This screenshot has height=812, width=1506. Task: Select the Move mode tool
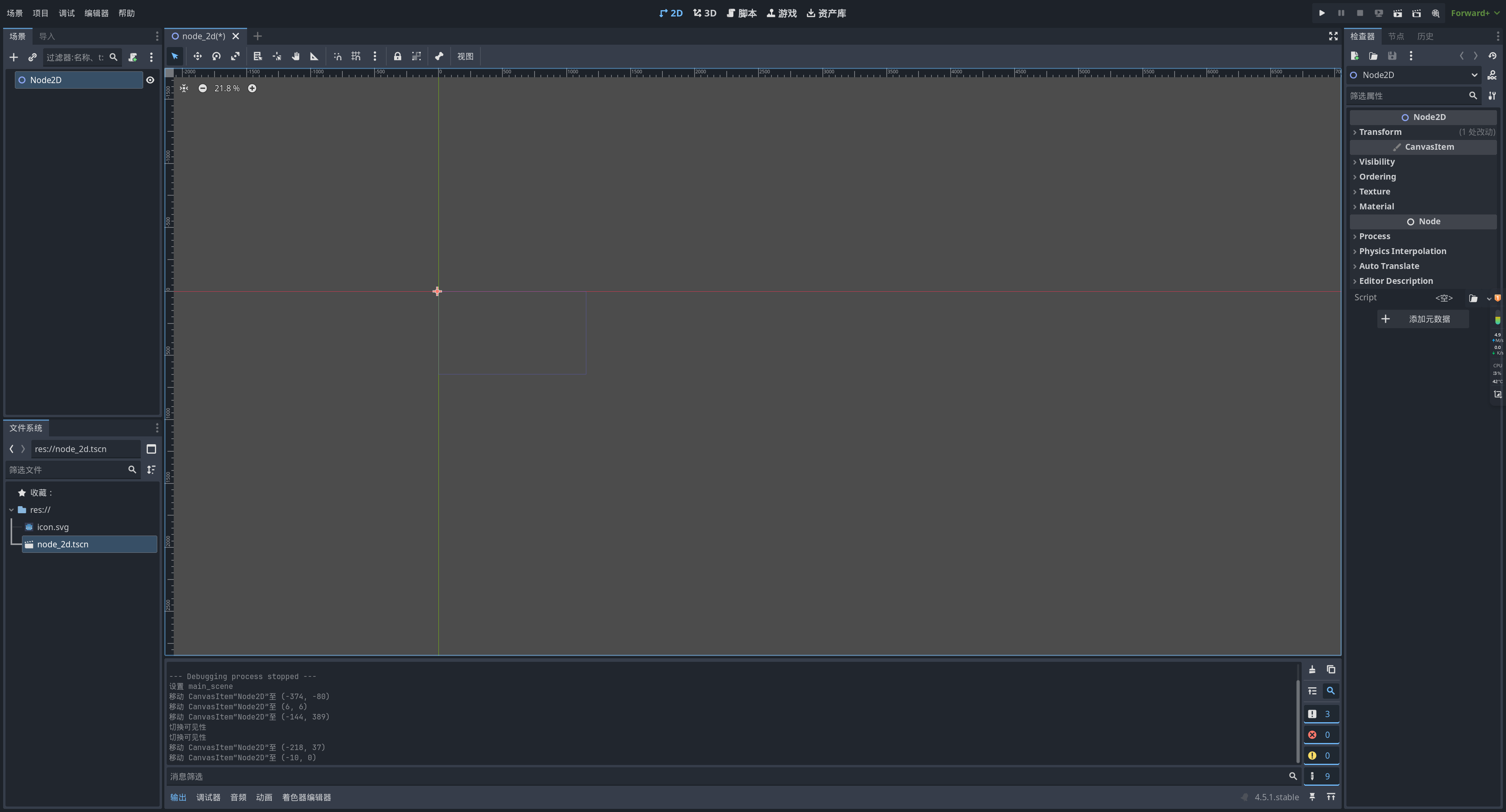coord(198,56)
